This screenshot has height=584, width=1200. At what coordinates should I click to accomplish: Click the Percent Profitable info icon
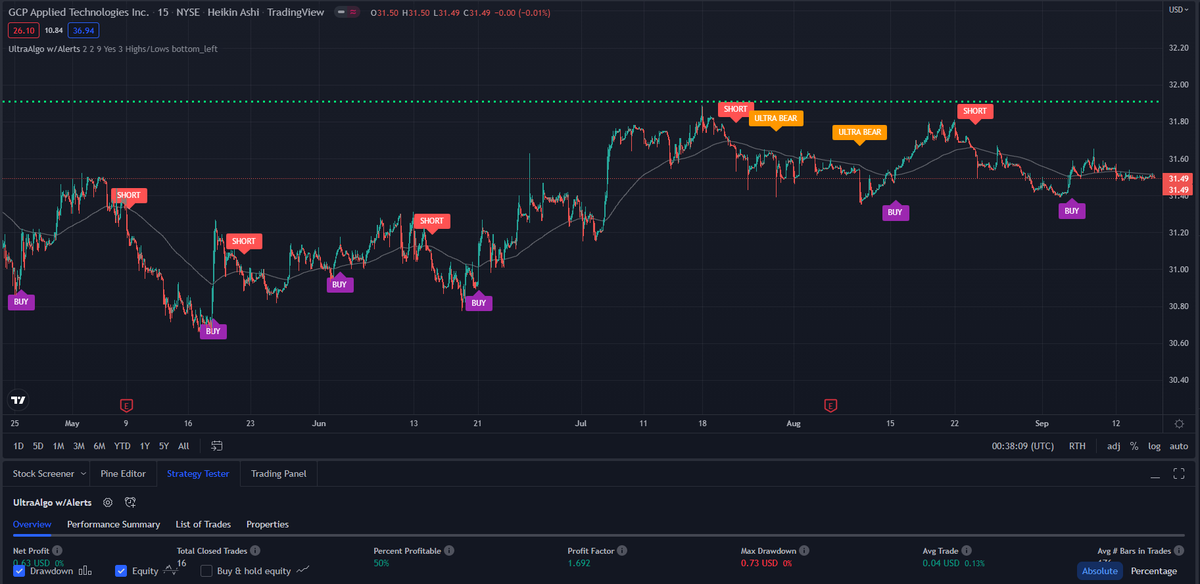click(x=449, y=550)
